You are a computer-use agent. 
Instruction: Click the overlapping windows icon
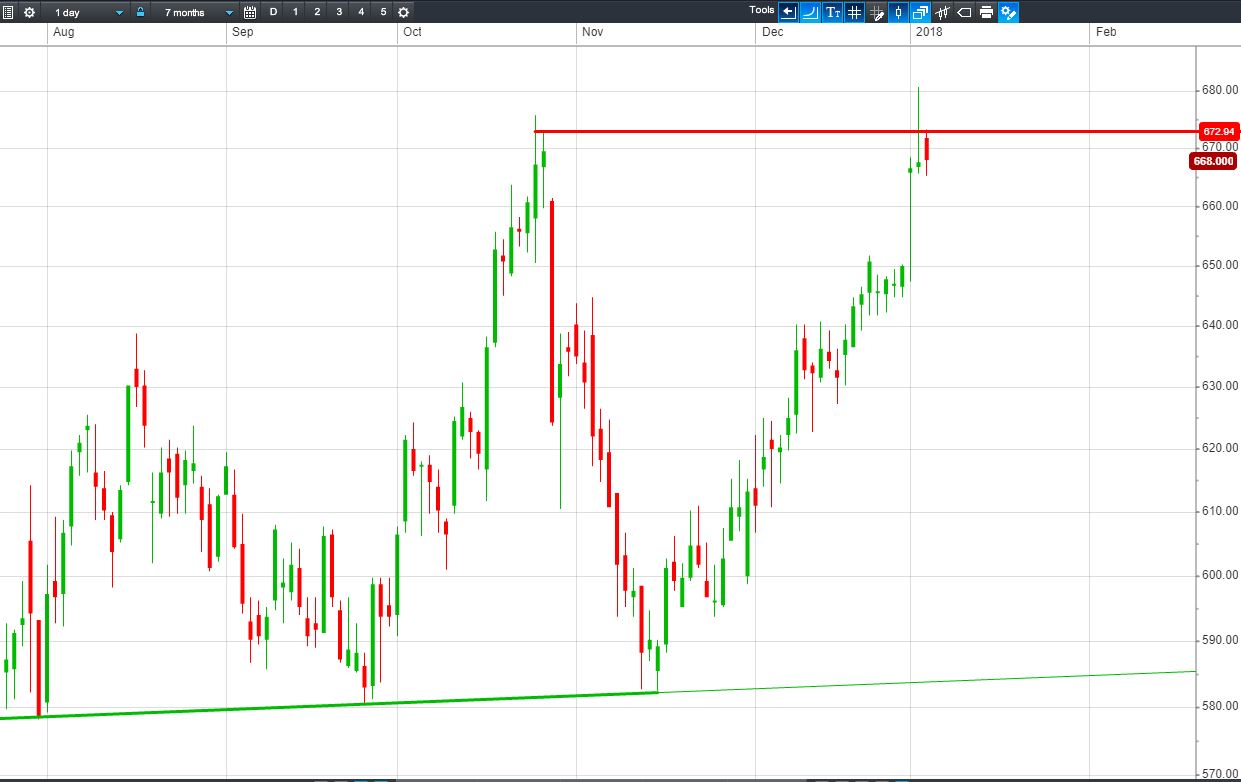click(x=920, y=12)
